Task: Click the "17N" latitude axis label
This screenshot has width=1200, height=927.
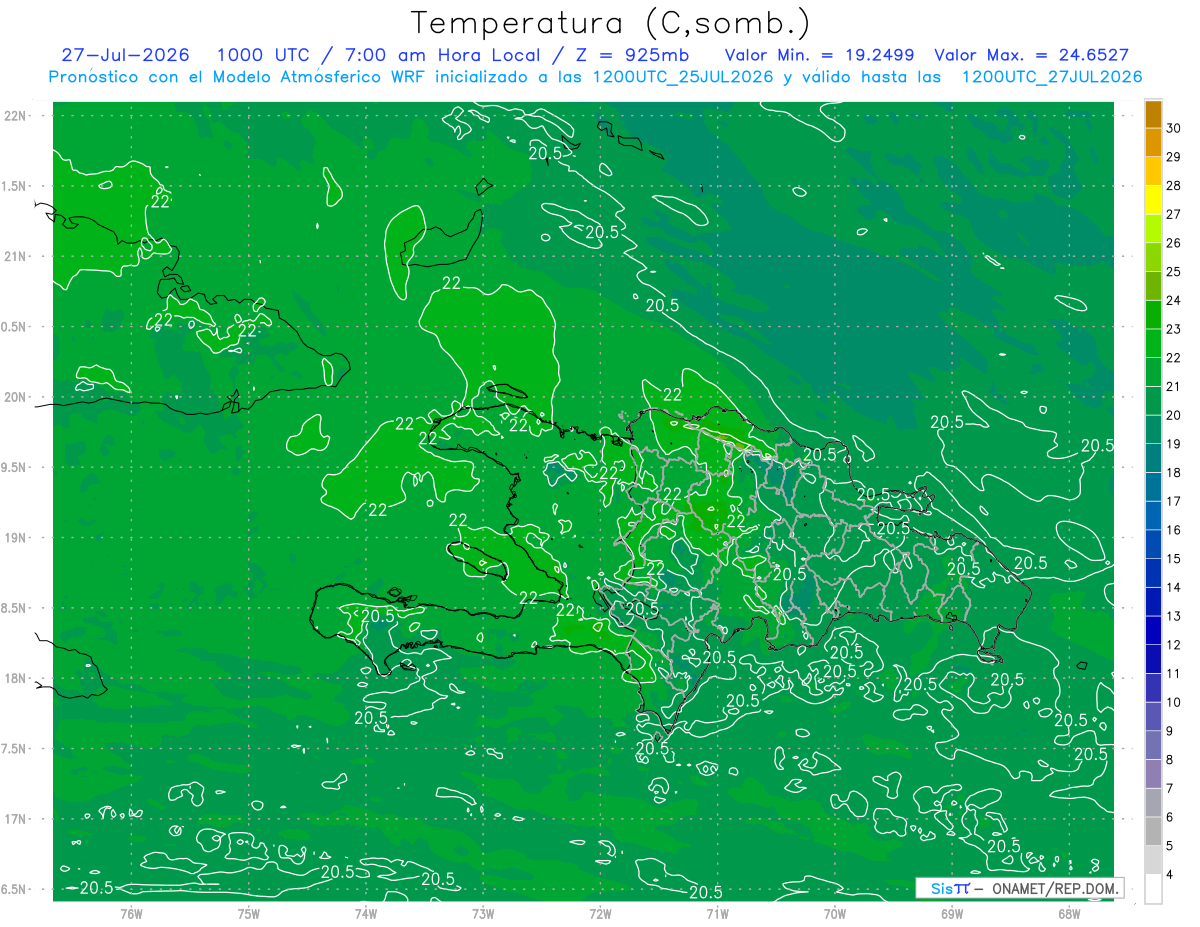Action: [x=17, y=819]
